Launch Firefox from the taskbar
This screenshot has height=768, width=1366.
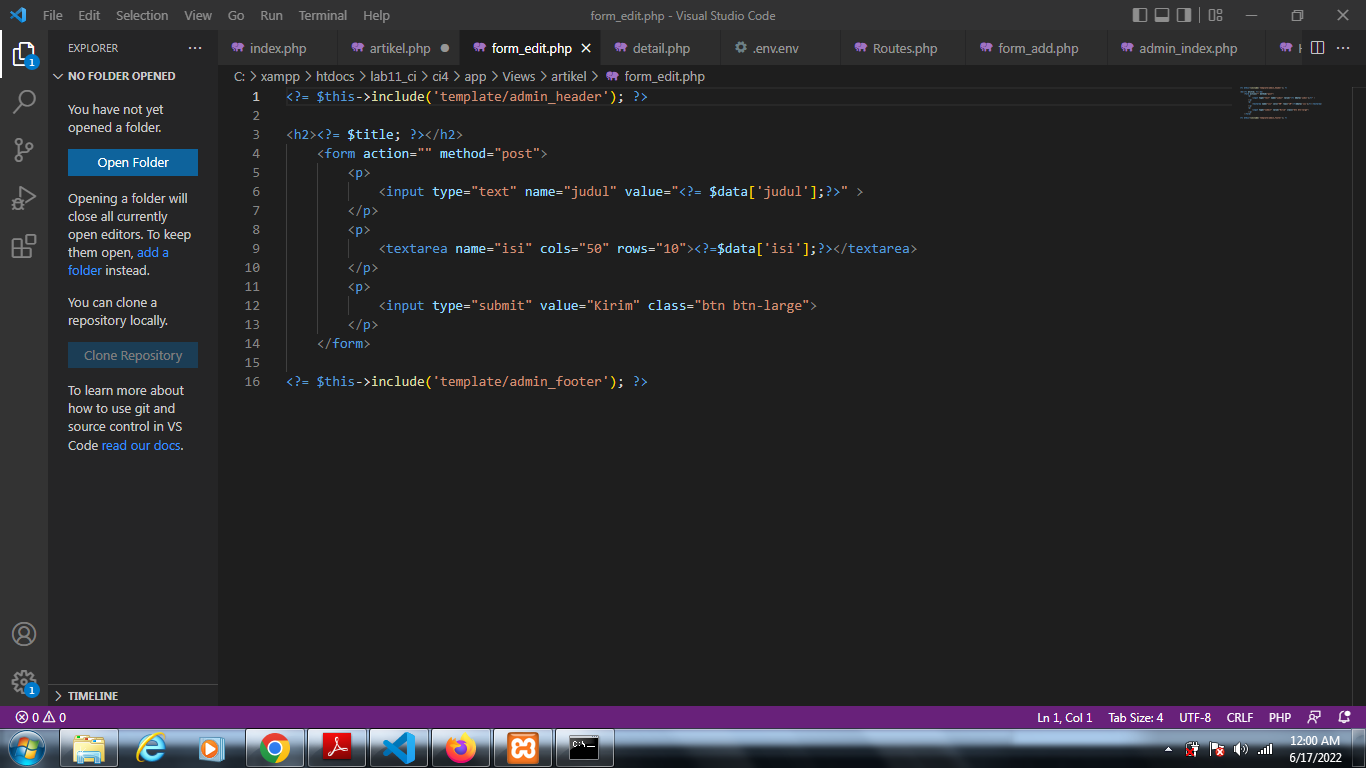point(460,747)
